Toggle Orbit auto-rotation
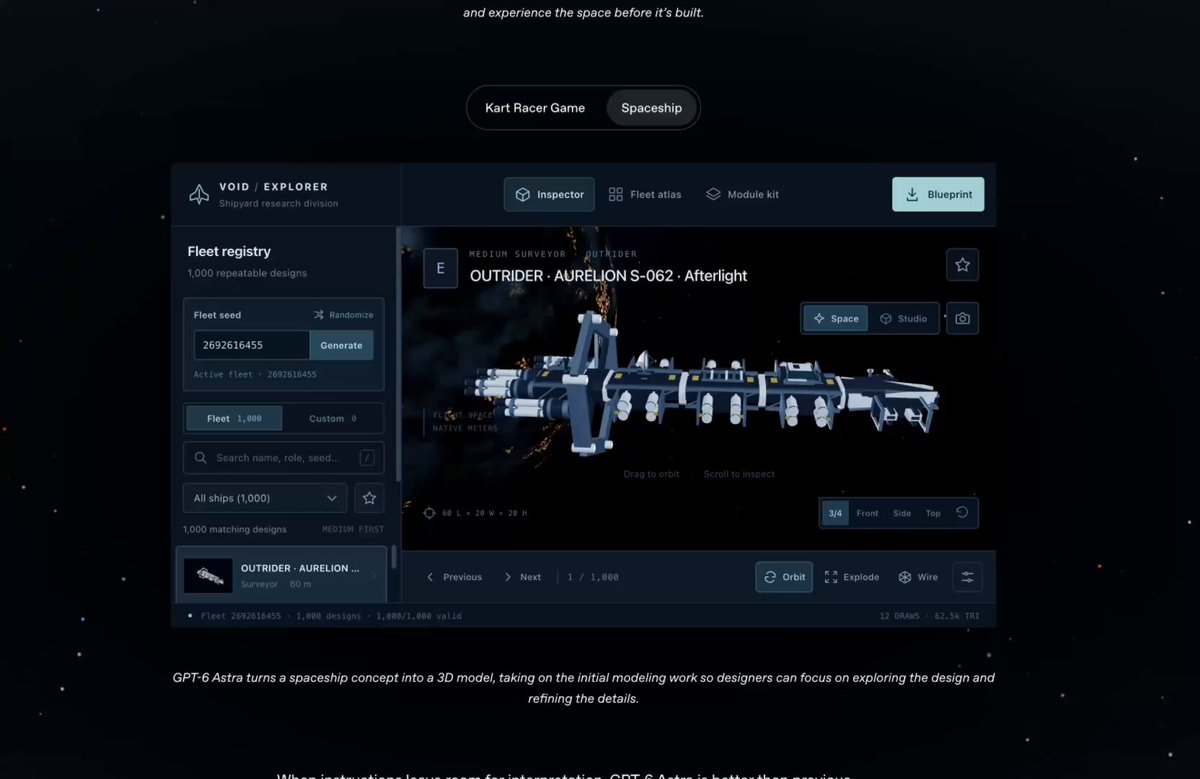Screen dimensions: 1200x779 784,577
